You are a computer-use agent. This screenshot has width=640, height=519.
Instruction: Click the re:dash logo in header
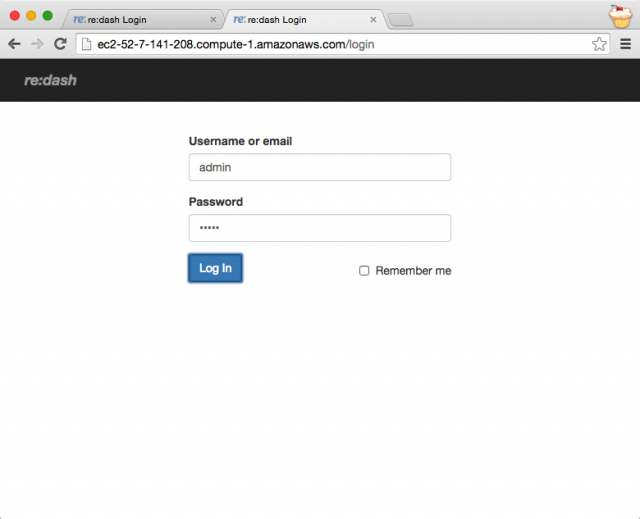pos(51,80)
